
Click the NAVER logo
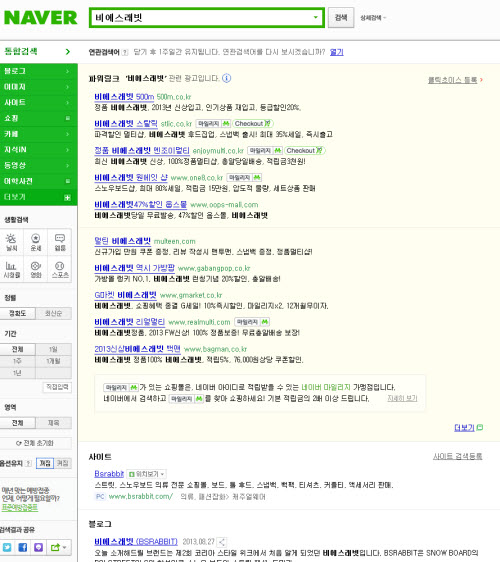[x=41, y=18]
